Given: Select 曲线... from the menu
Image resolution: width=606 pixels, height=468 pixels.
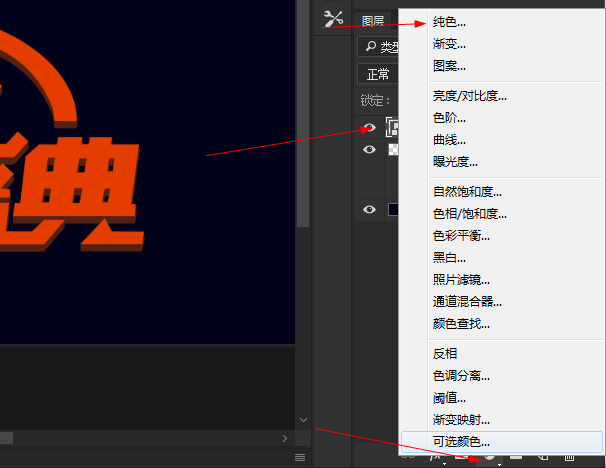Looking at the screenshot, I should 449,139.
